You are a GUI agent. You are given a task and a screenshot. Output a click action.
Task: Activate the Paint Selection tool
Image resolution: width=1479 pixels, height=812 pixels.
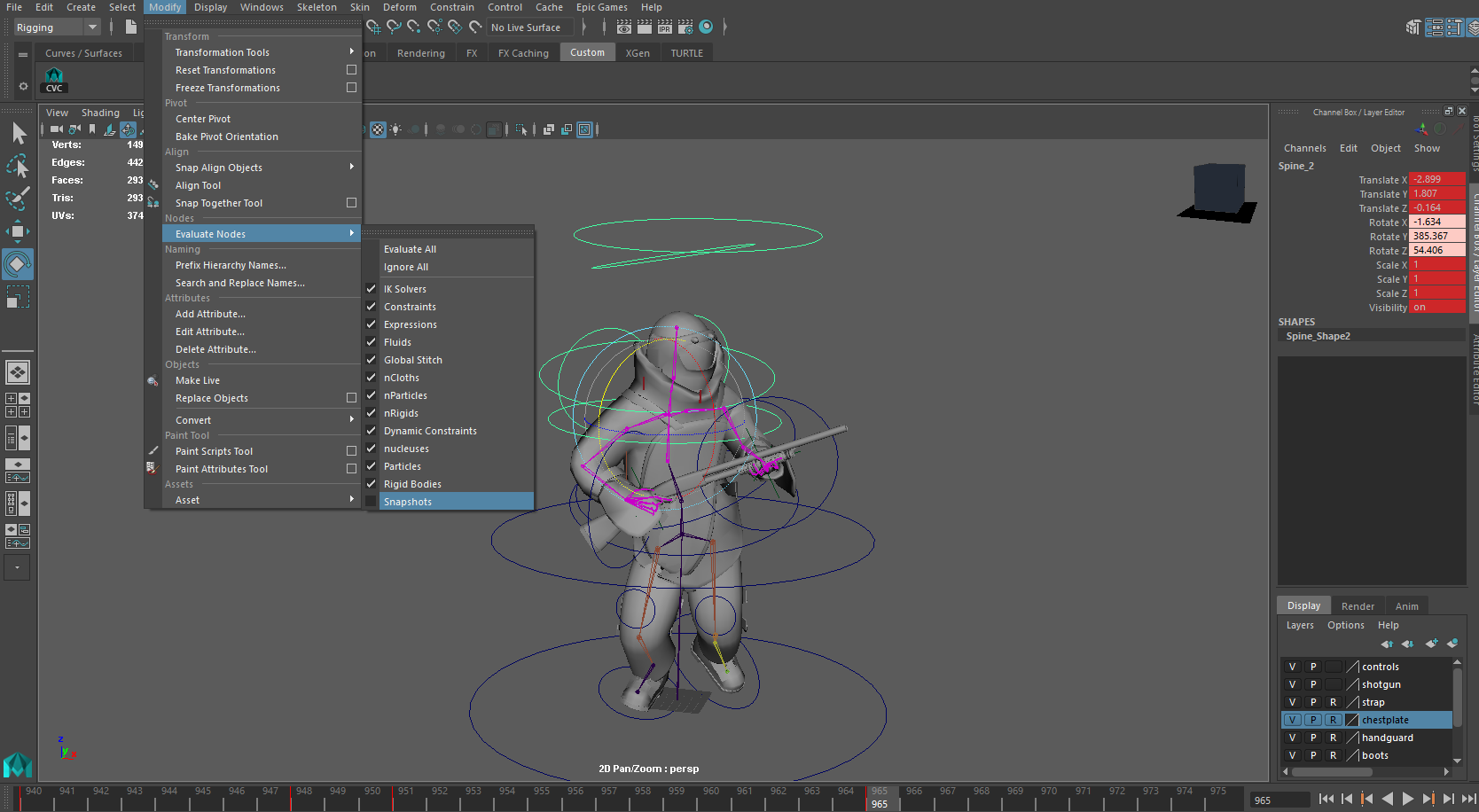18,199
